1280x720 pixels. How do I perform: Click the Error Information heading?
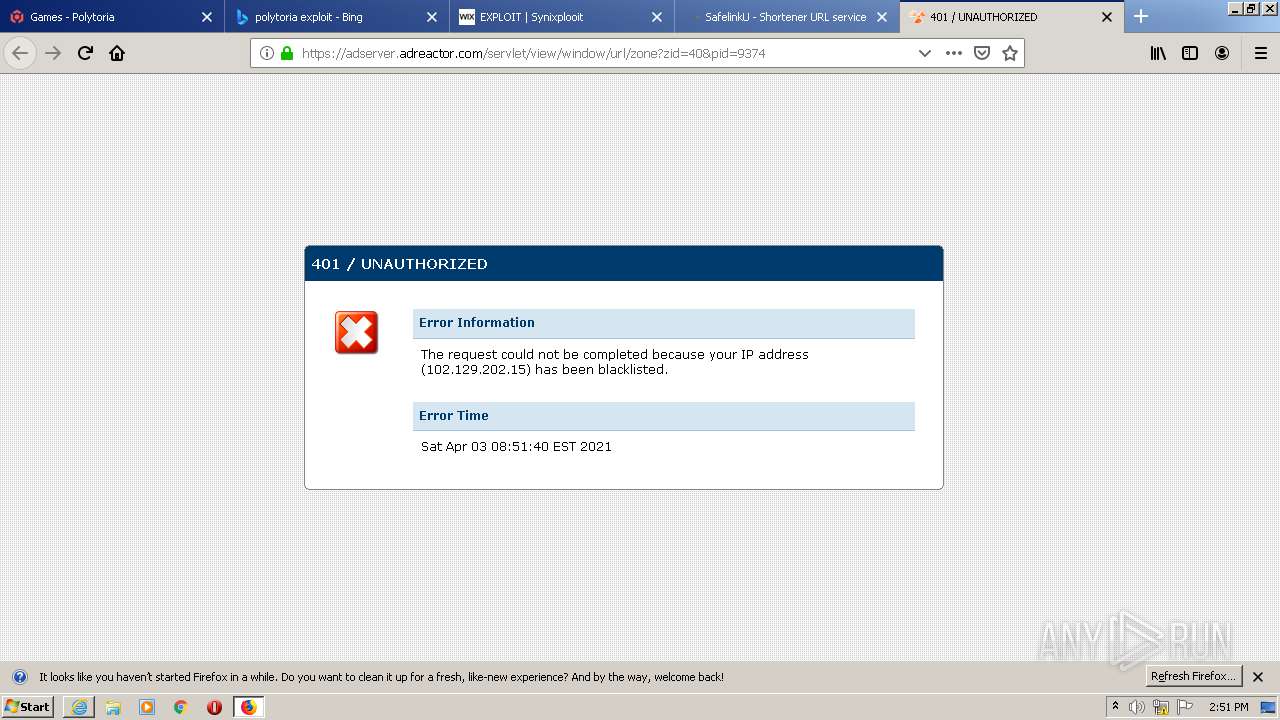[477, 323]
